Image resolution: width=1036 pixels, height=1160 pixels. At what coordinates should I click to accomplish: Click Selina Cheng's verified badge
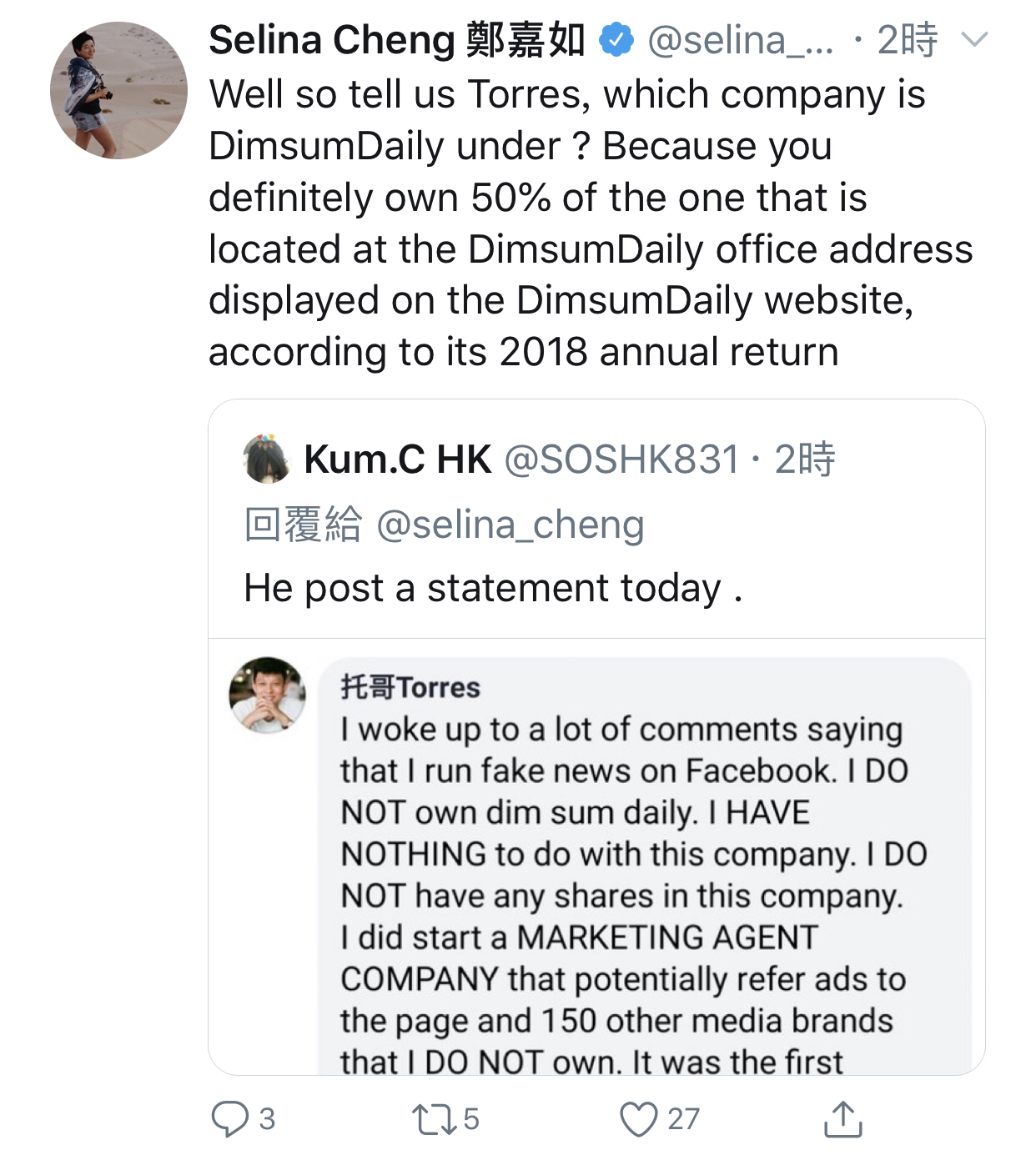[616, 41]
